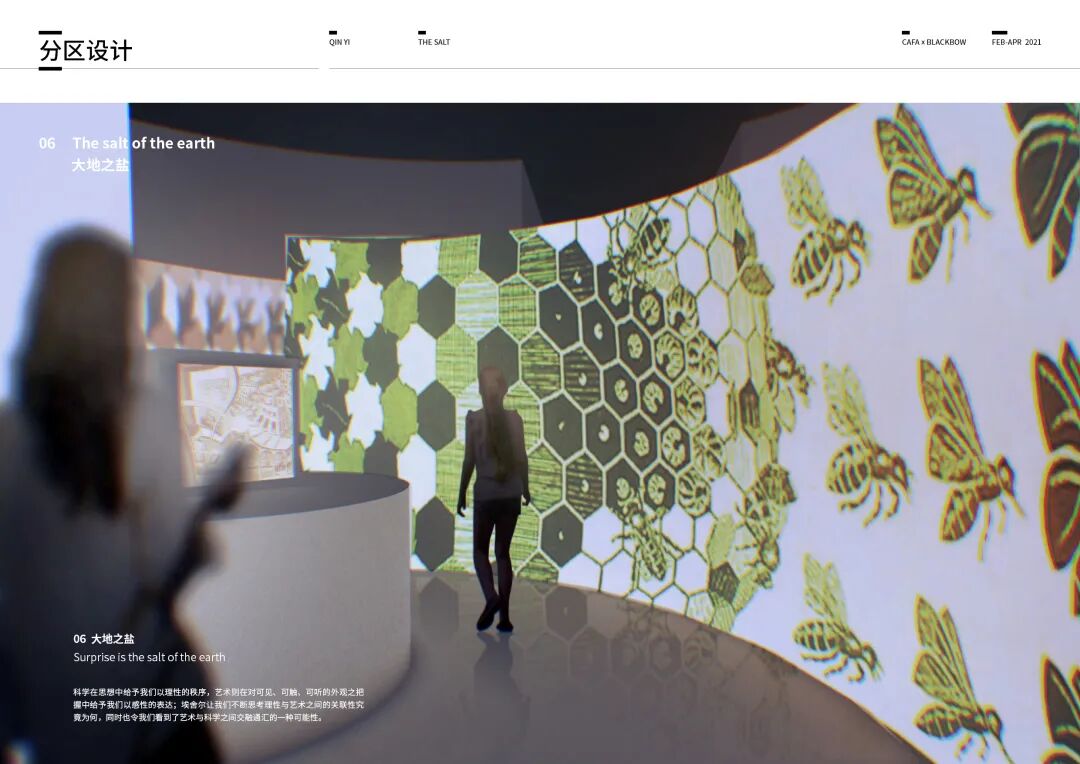Click the line "Surprise is the salt of the earth"
1080x764 pixels.
149,657
